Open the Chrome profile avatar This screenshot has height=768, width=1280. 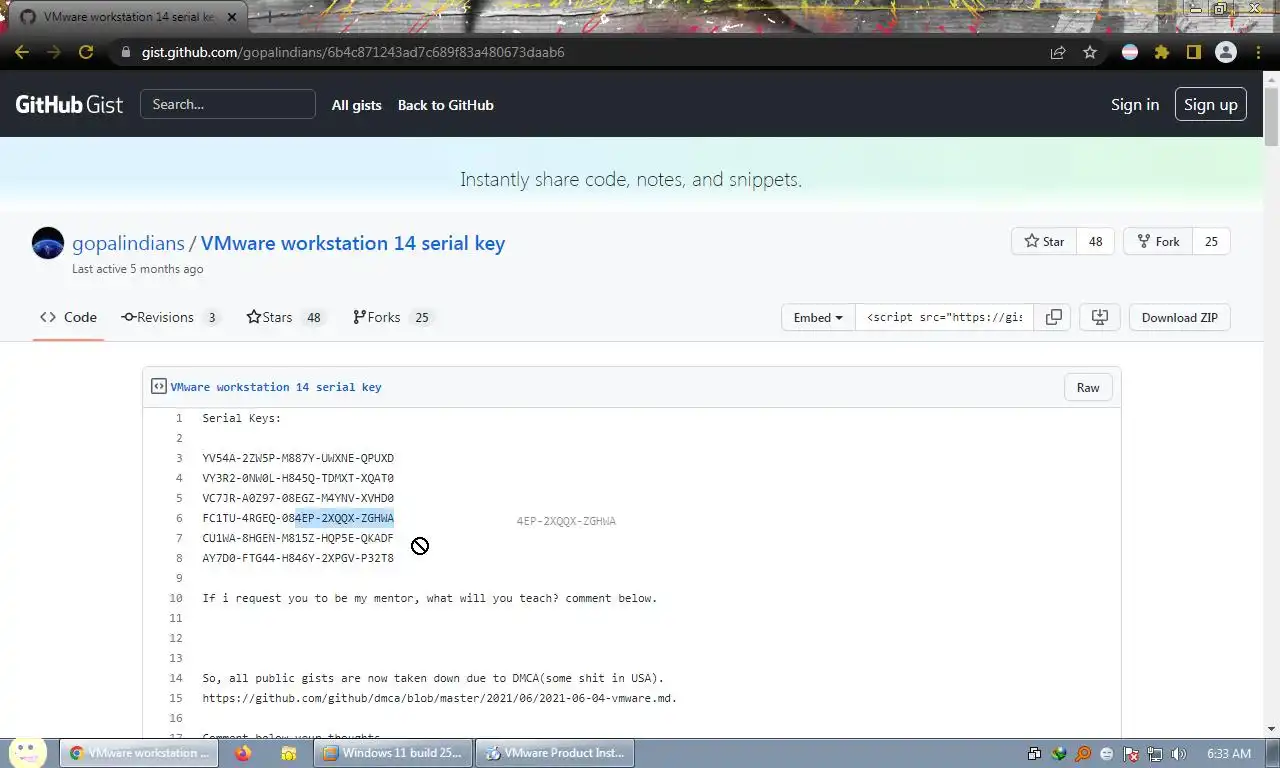pos(1226,52)
